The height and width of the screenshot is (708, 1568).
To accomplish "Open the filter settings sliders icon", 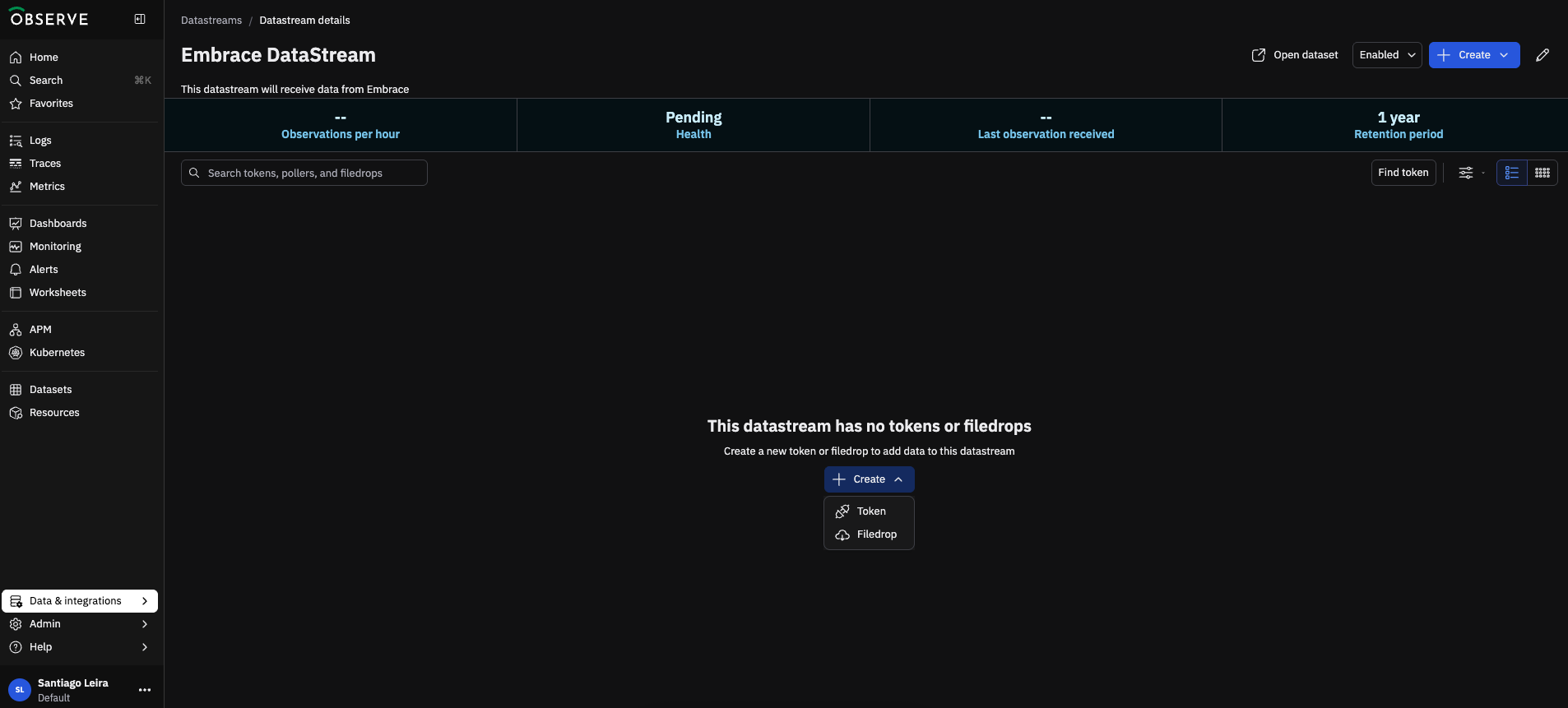I will [x=1466, y=173].
